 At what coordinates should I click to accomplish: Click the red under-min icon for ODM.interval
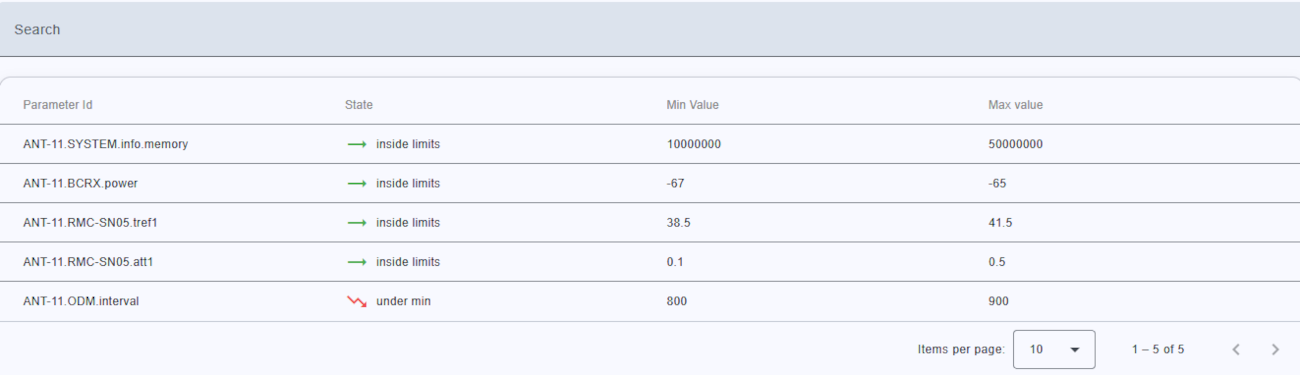pyautogui.click(x=357, y=301)
